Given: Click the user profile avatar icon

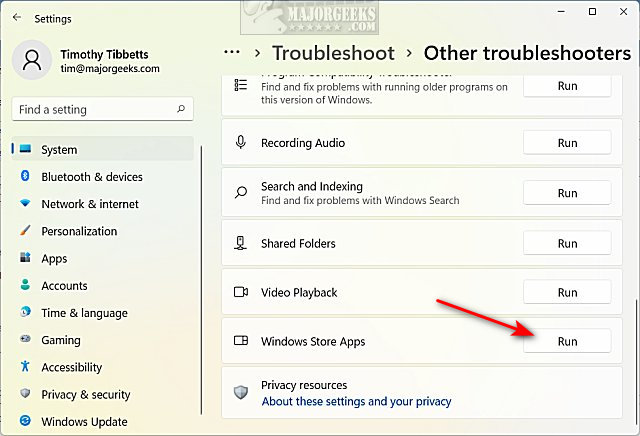Looking at the screenshot, I should [x=32, y=60].
